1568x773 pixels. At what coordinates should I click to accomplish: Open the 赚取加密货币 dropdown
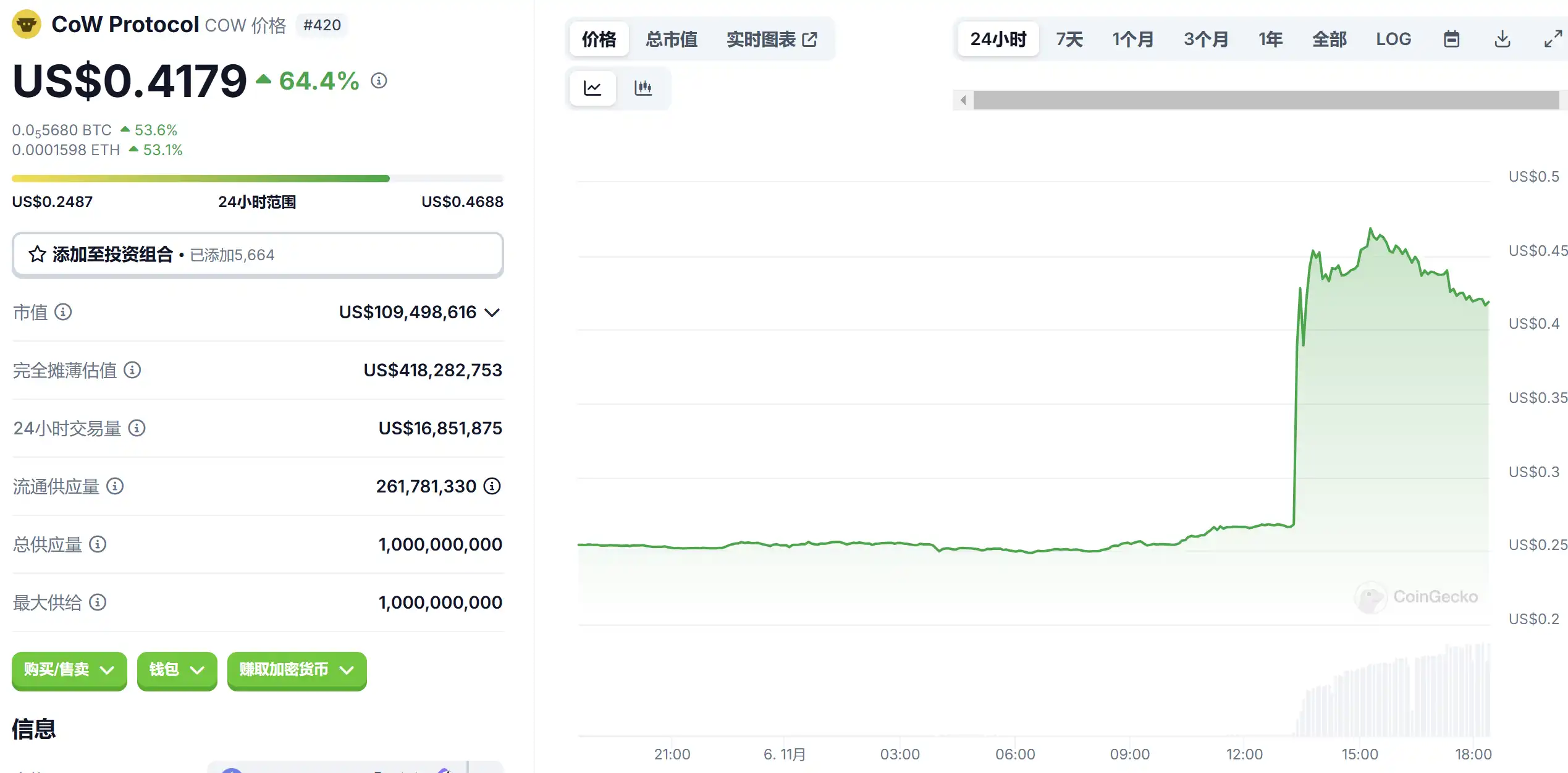[x=297, y=670]
